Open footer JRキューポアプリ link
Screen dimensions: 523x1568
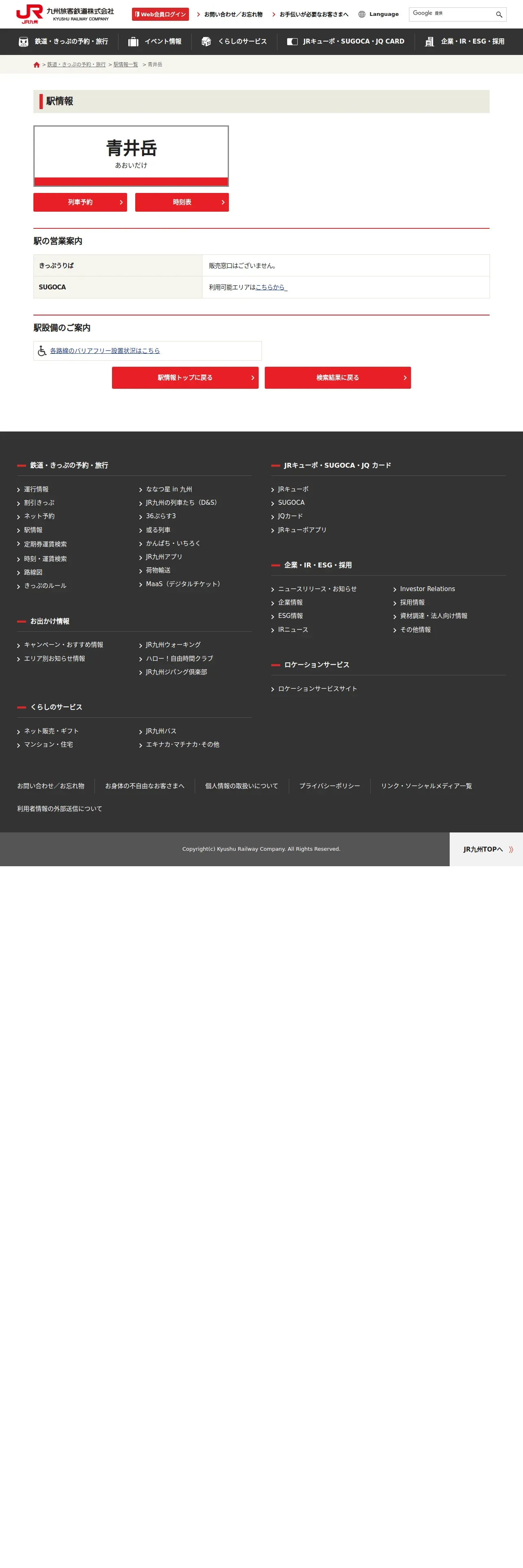coord(302,530)
